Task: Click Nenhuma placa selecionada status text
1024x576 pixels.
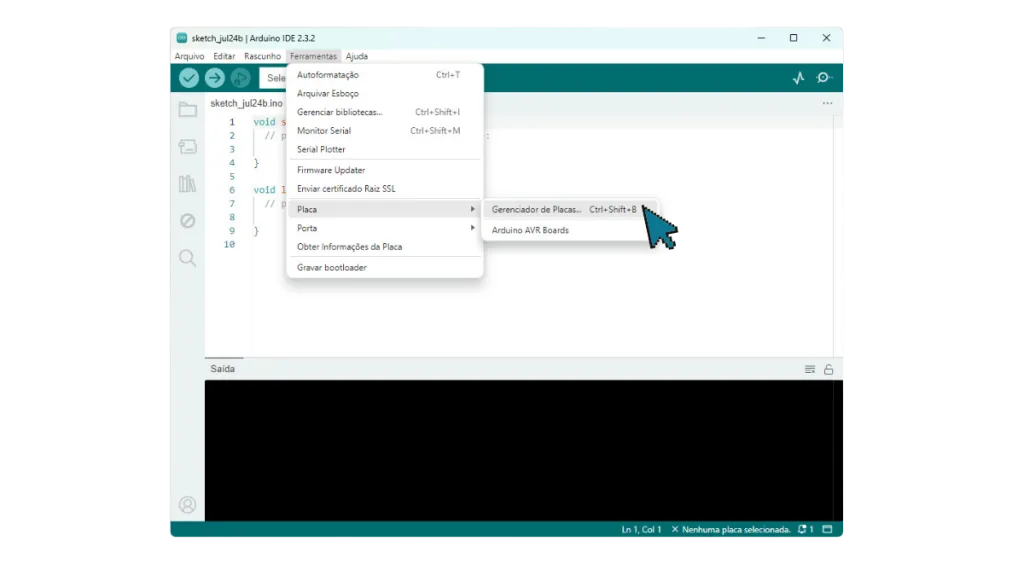Action: click(x=731, y=530)
